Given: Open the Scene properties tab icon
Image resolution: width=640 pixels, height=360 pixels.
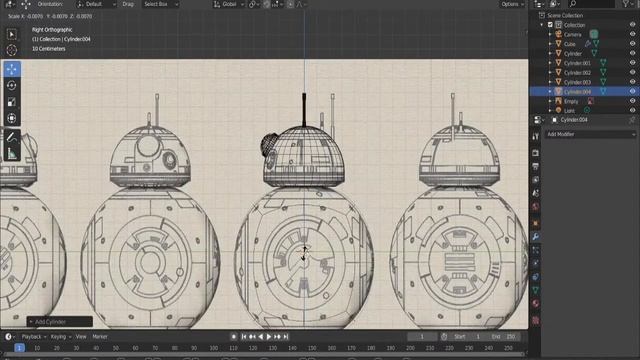Looking at the screenshot, I should [x=536, y=193].
